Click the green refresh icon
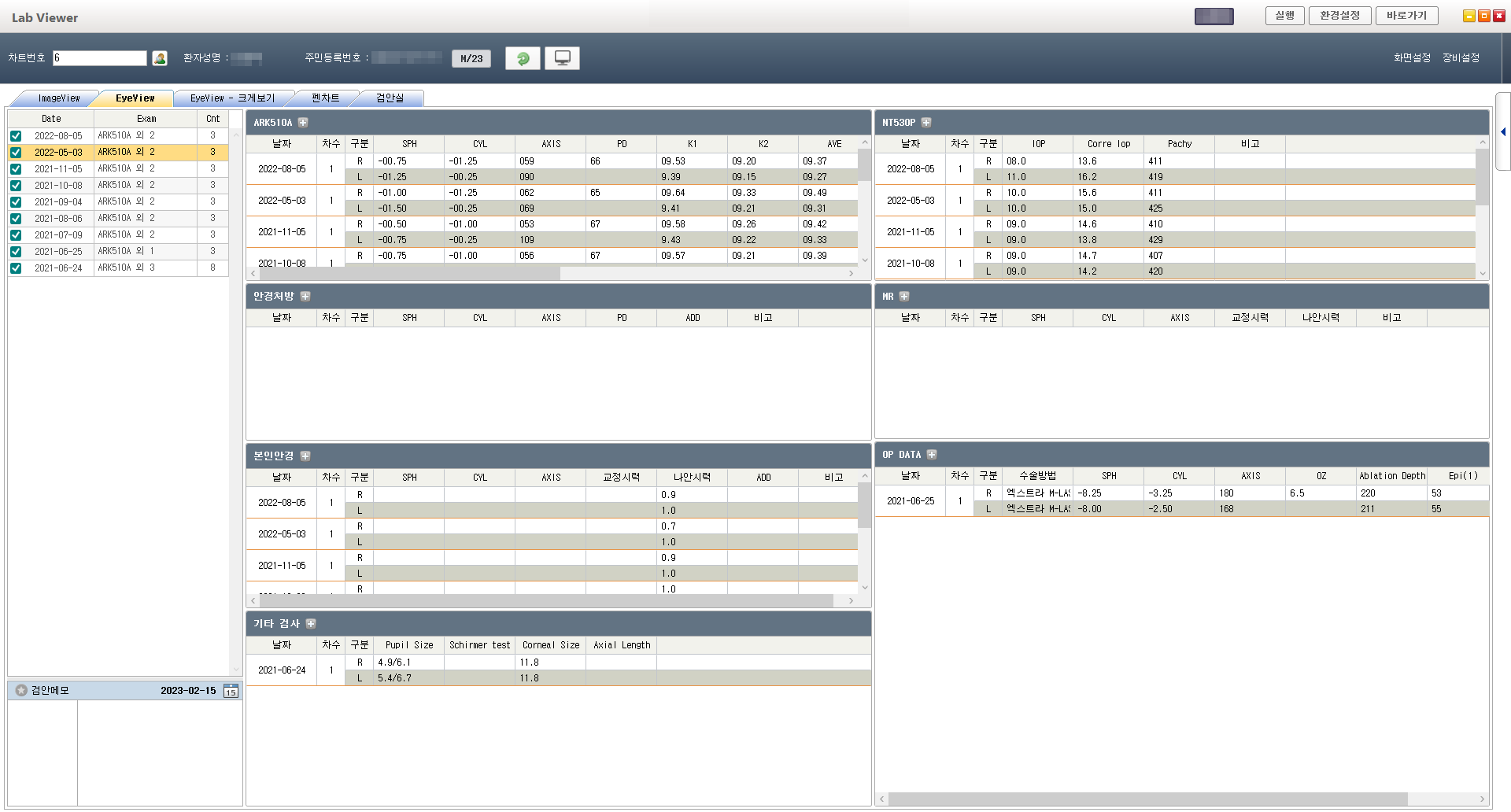The image size is (1511, 812). [x=523, y=58]
